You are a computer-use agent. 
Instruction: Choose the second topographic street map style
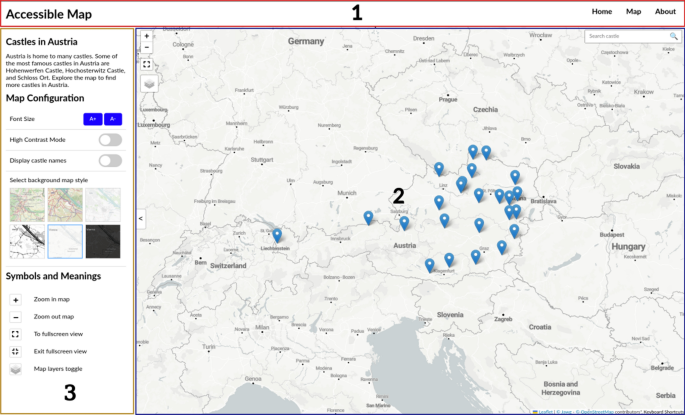[x=65, y=204]
